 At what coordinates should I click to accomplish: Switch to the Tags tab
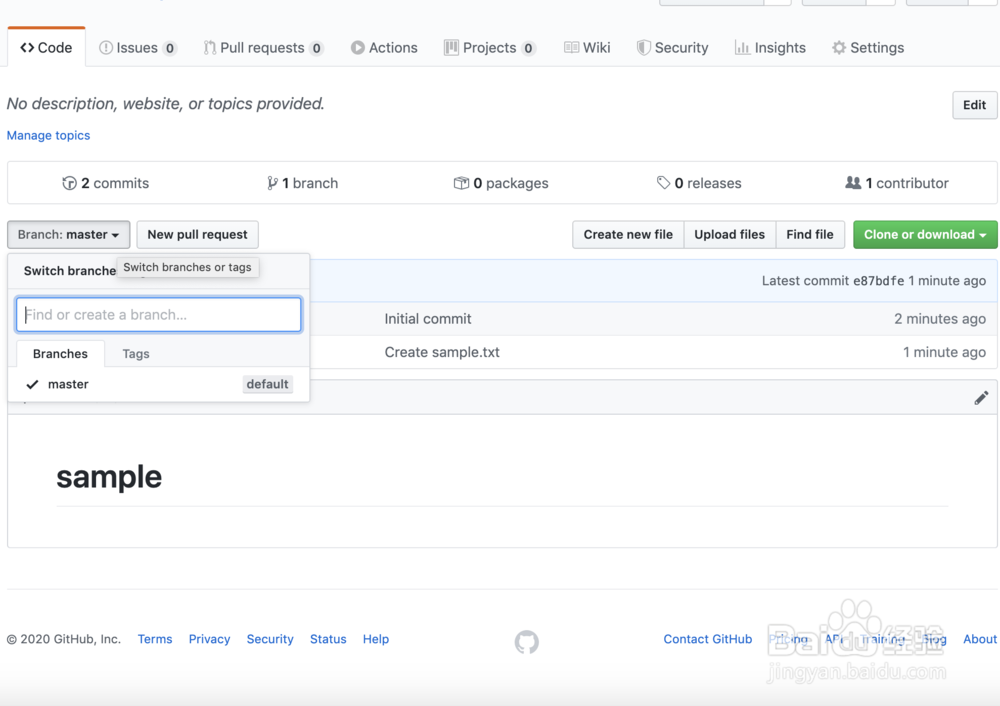(136, 354)
